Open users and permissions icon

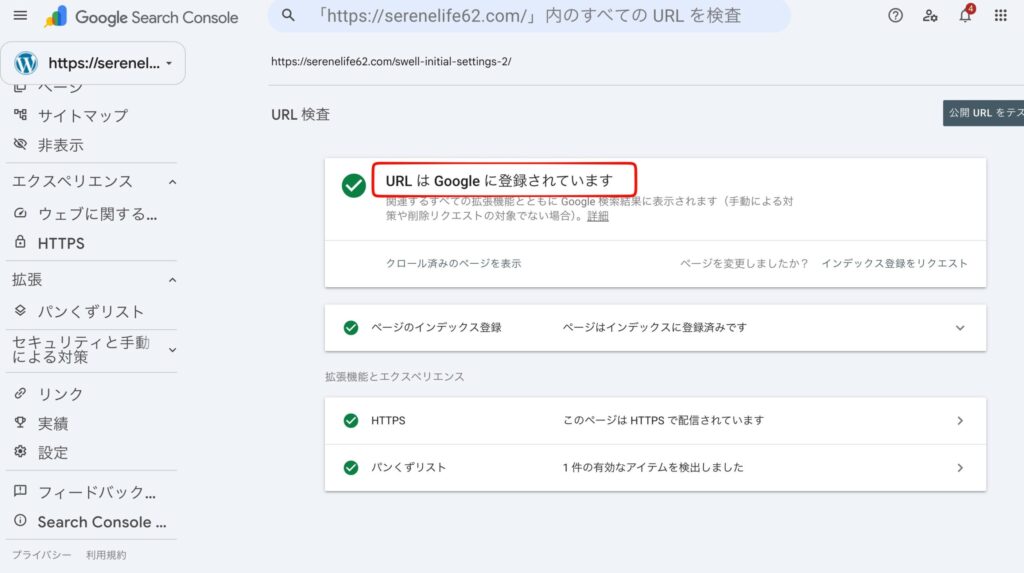[x=930, y=16]
